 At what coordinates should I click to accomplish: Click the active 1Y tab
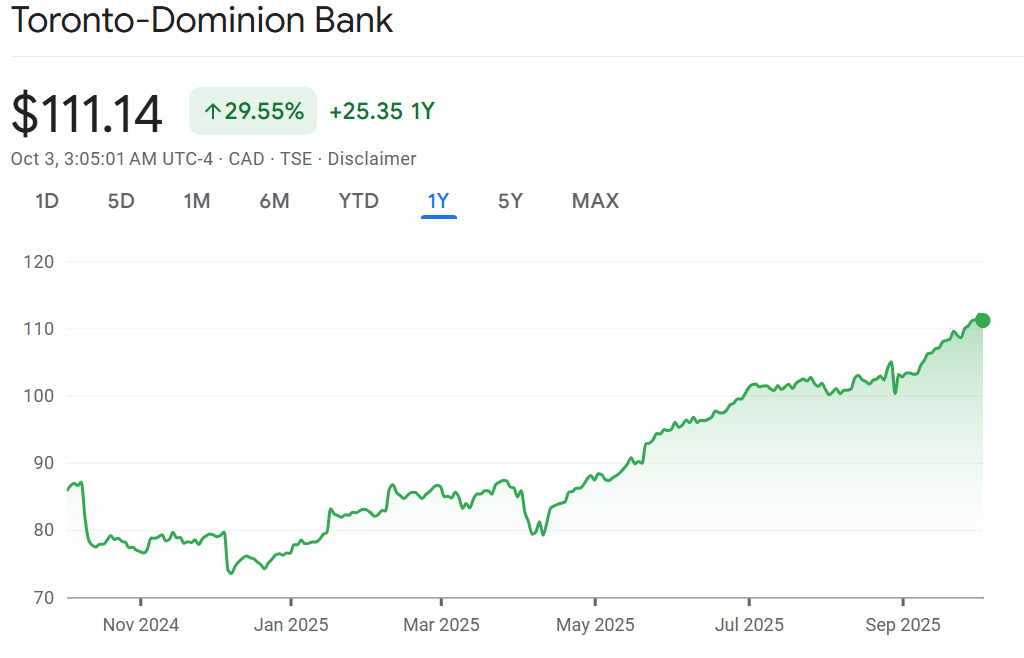click(x=438, y=201)
